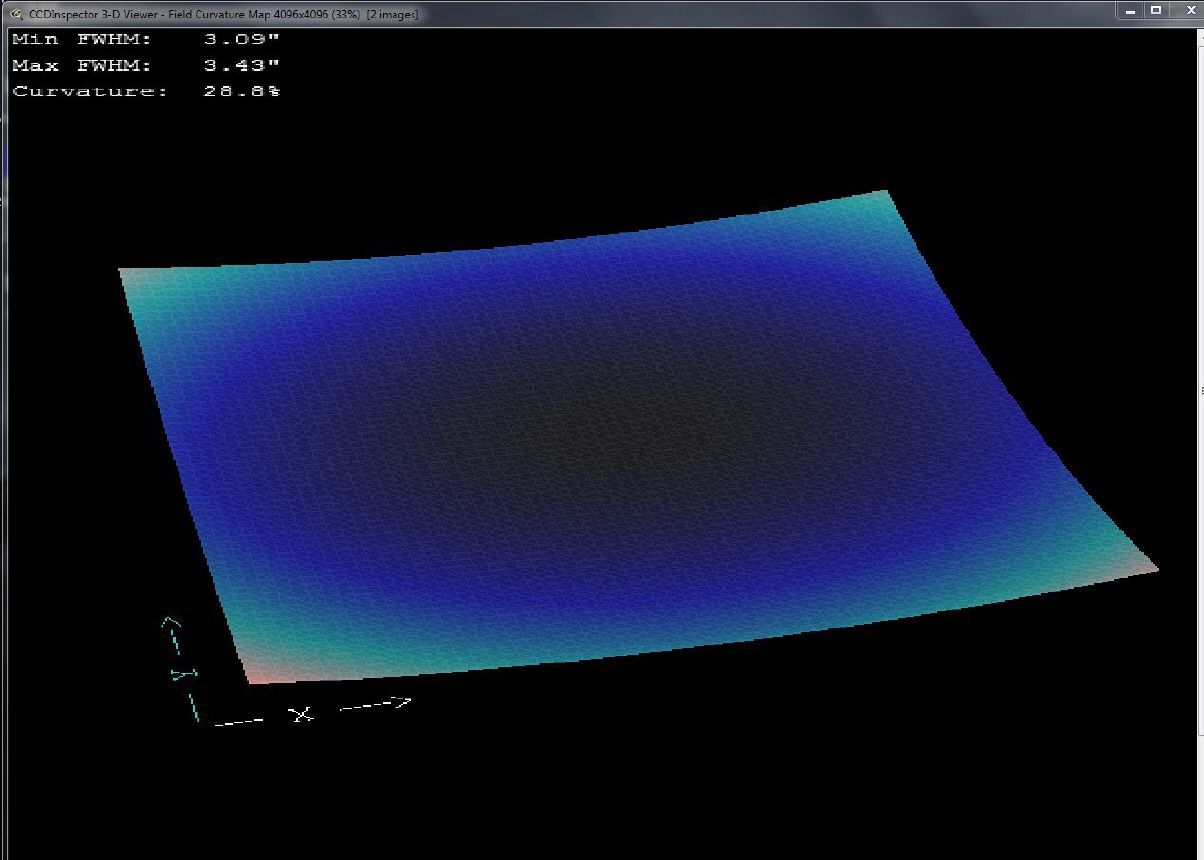Click the dark center of curvature surface
1204x860 pixels.
coord(640,430)
